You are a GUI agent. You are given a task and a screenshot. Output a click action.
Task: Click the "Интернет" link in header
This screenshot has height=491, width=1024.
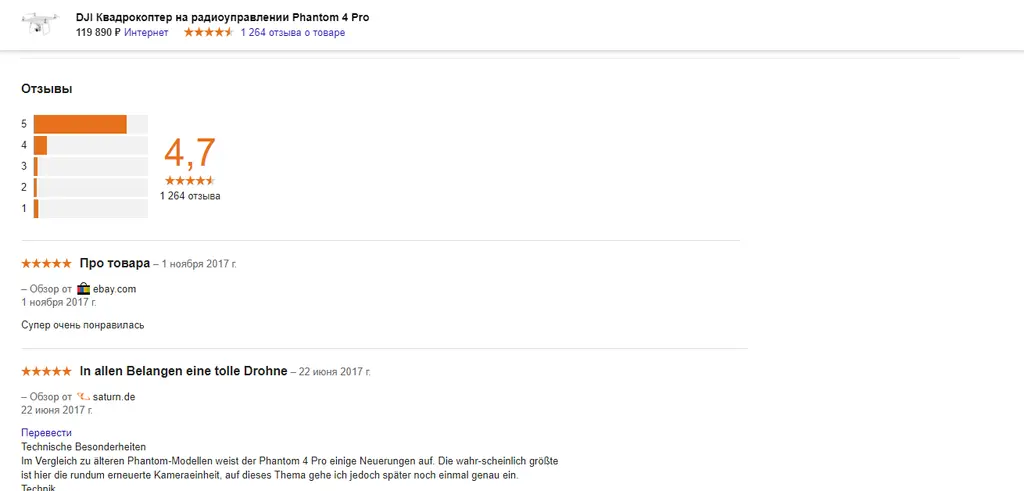[146, 33]
